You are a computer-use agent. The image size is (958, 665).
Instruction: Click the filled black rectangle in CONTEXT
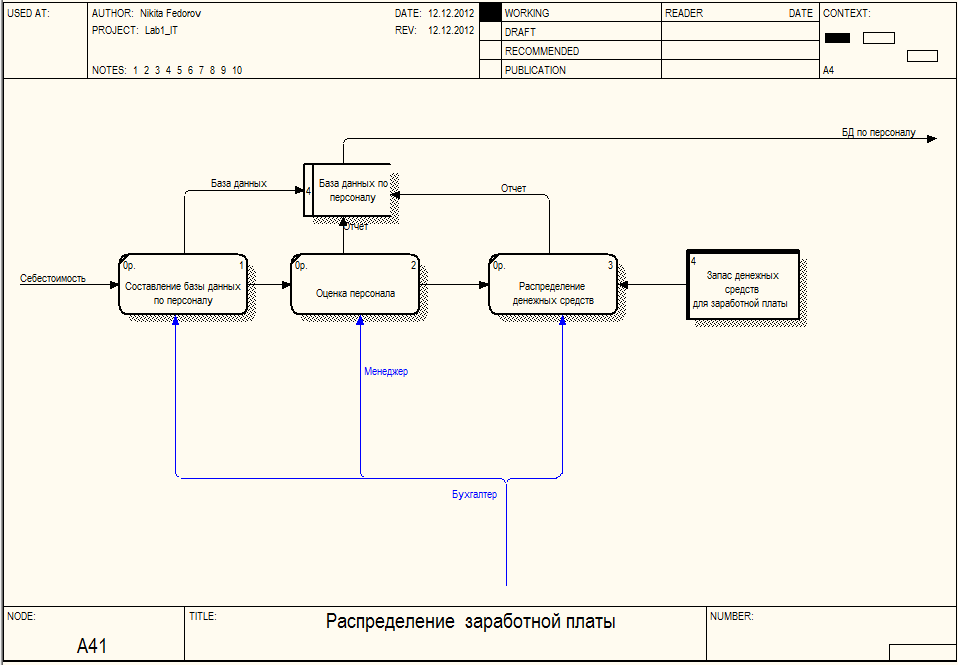(837, 38)
